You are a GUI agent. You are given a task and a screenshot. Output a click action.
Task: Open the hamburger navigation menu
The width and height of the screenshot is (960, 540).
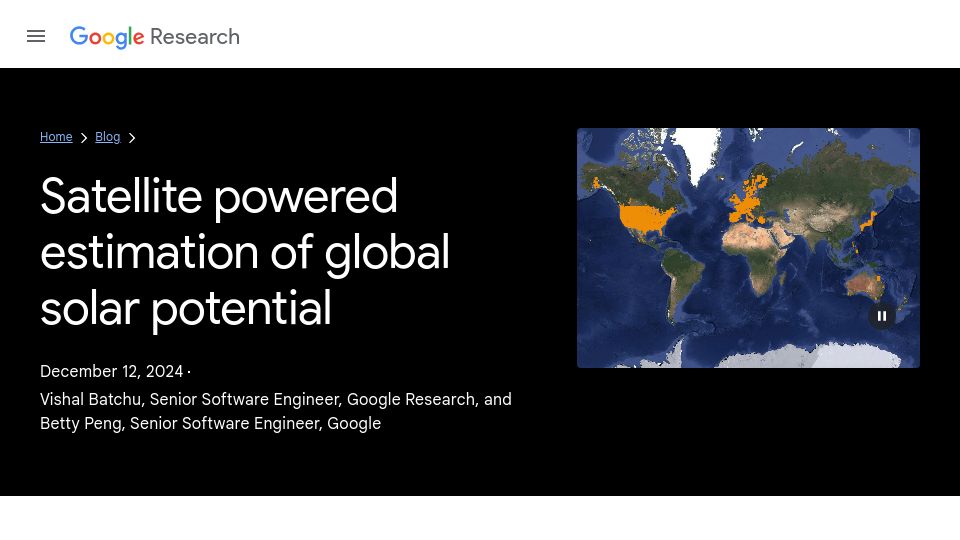point(36,37)
